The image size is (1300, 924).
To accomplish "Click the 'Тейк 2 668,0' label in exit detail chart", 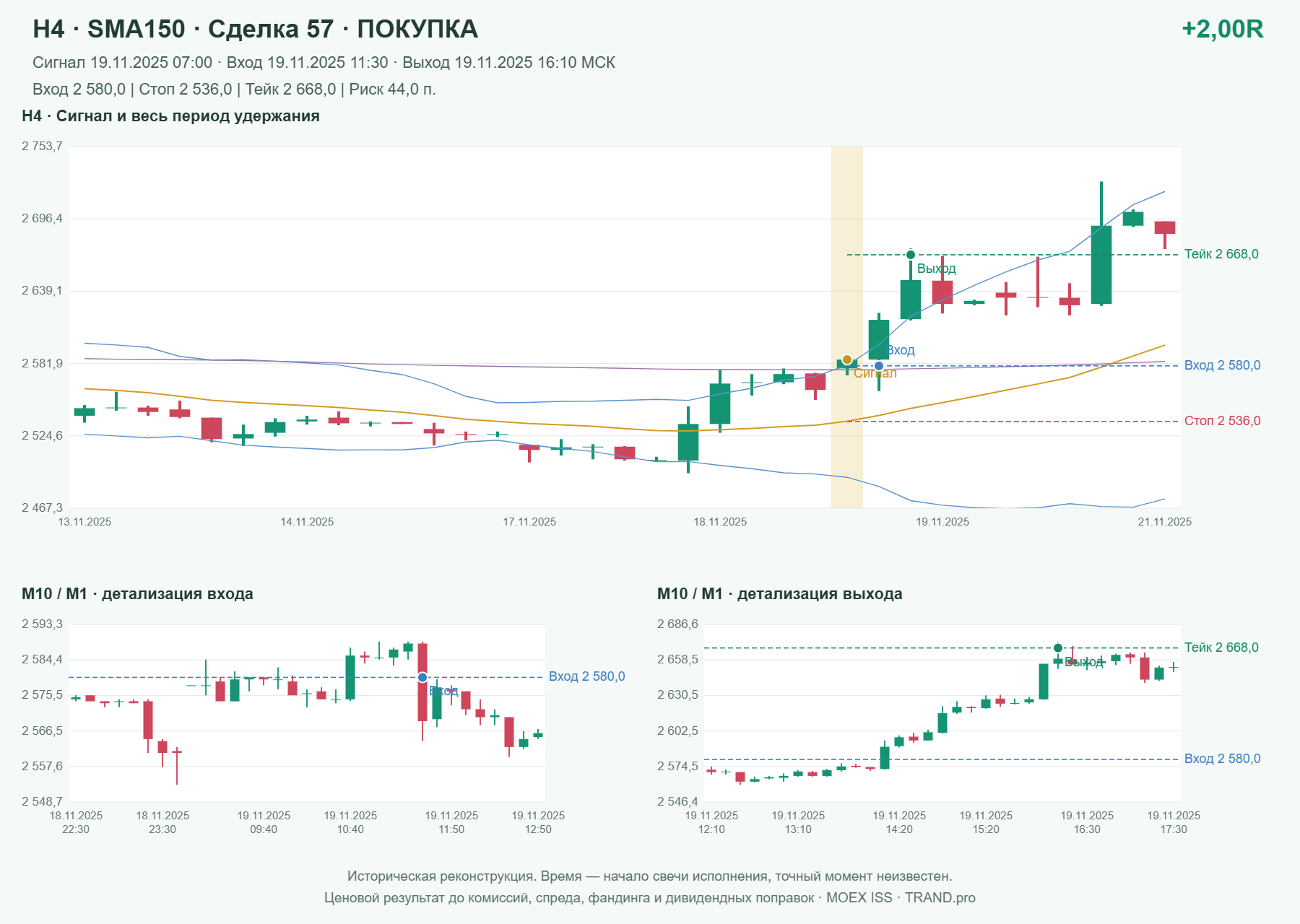I will click(1221, 648).
